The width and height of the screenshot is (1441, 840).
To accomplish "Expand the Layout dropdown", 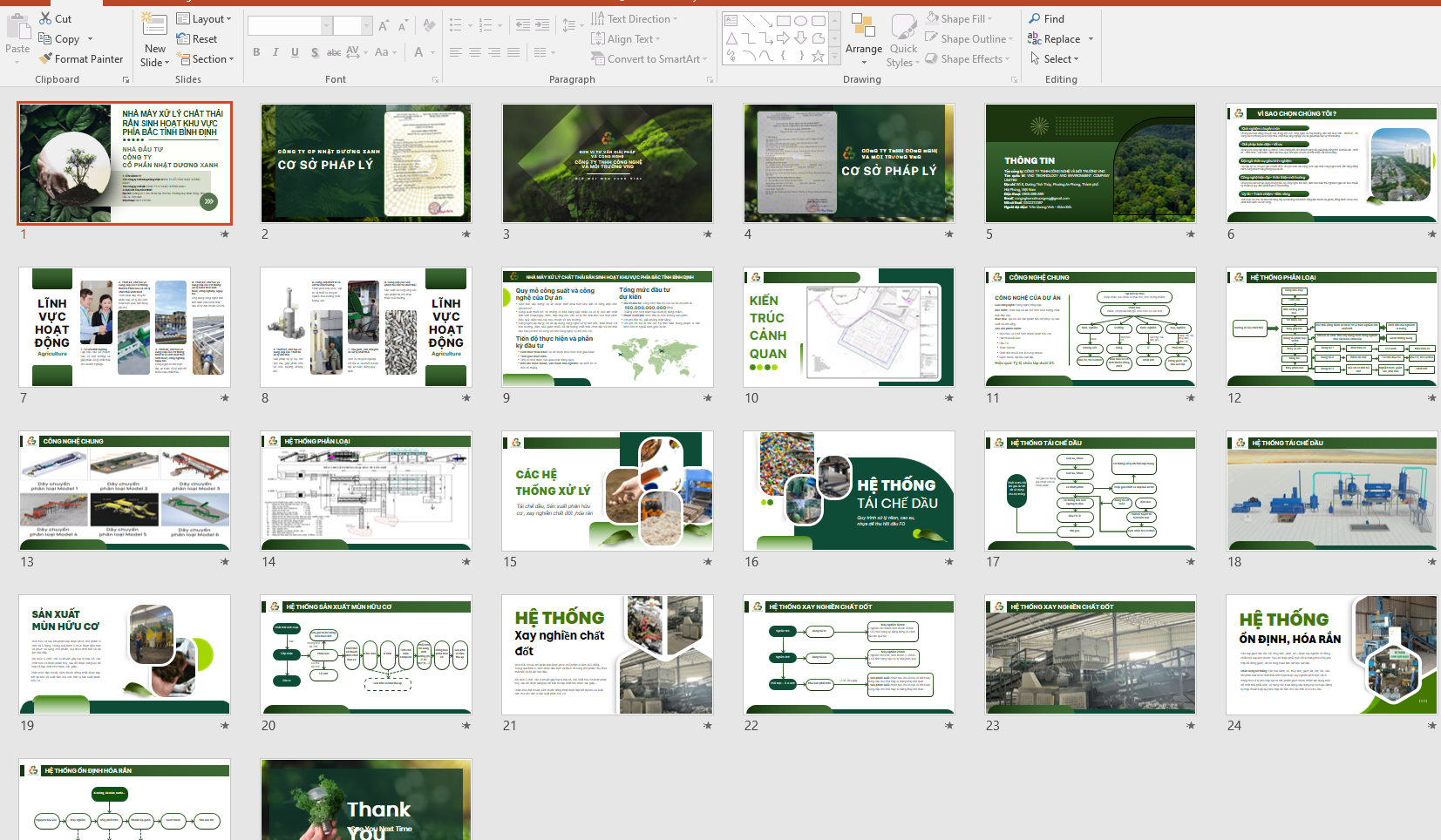I will click(205, 19).
